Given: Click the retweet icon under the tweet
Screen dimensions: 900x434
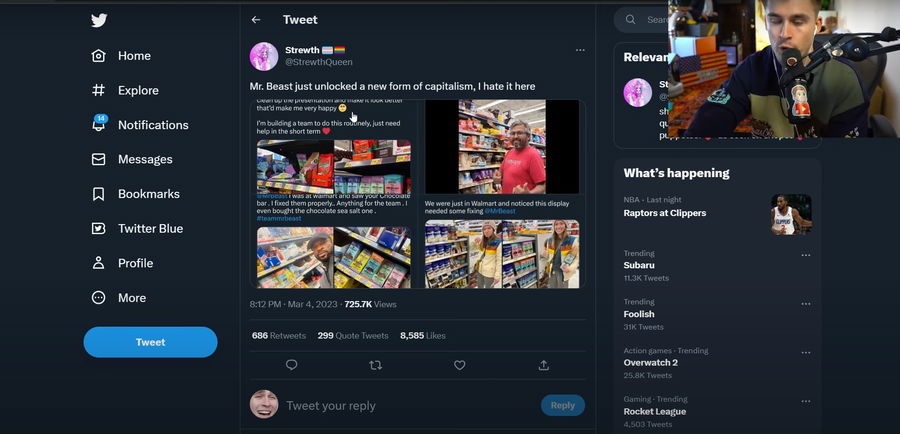Looking at the screenshot, I should 375,365.
